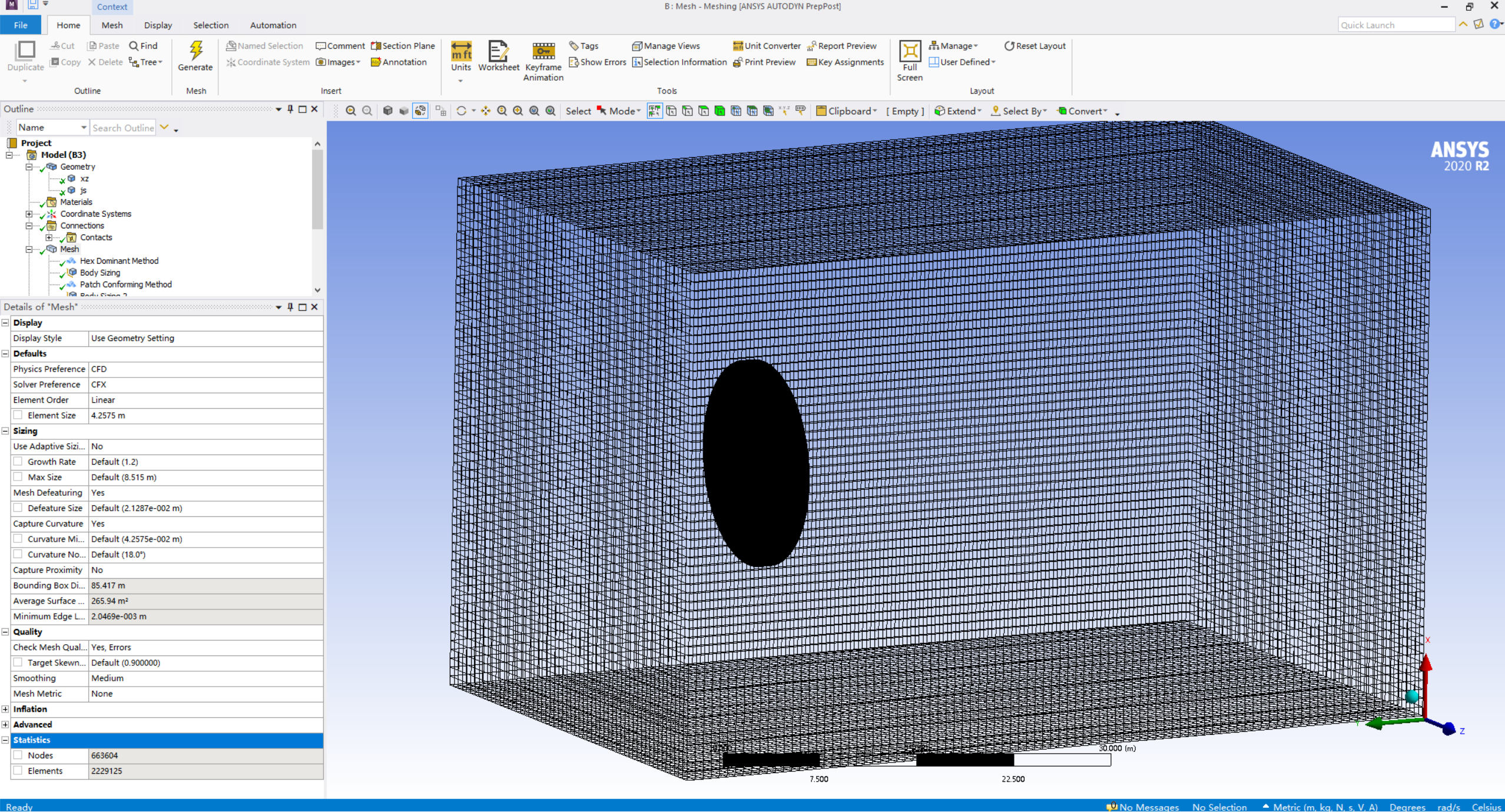The height and width of the screenshot is (812, 1505).
Task: Tick the Elements statistics checkbox
Action: click(18, 770)
